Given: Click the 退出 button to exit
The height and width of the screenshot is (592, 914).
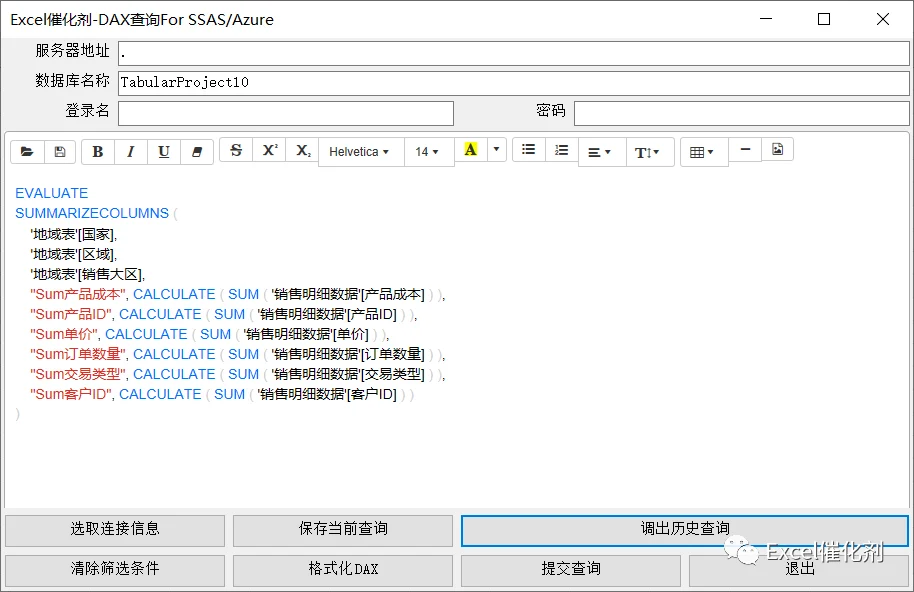Looking at the screenshot, I should coord(799,569).
